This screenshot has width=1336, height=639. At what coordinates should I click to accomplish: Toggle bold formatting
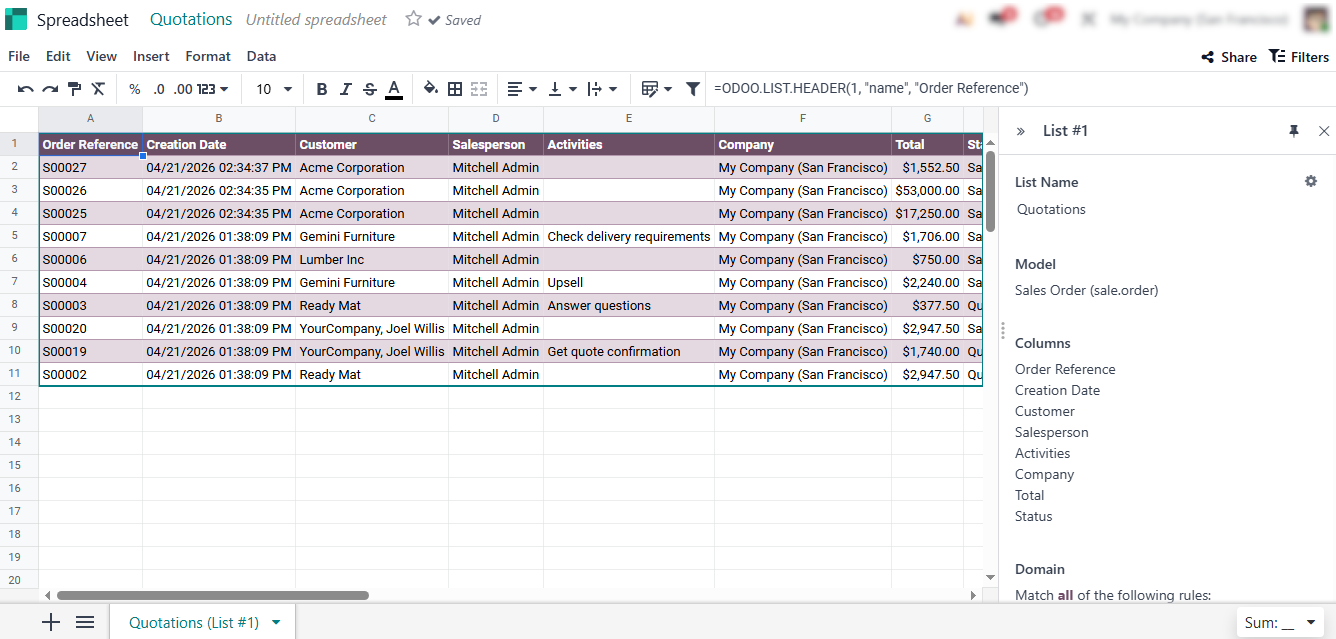(322, 89)
